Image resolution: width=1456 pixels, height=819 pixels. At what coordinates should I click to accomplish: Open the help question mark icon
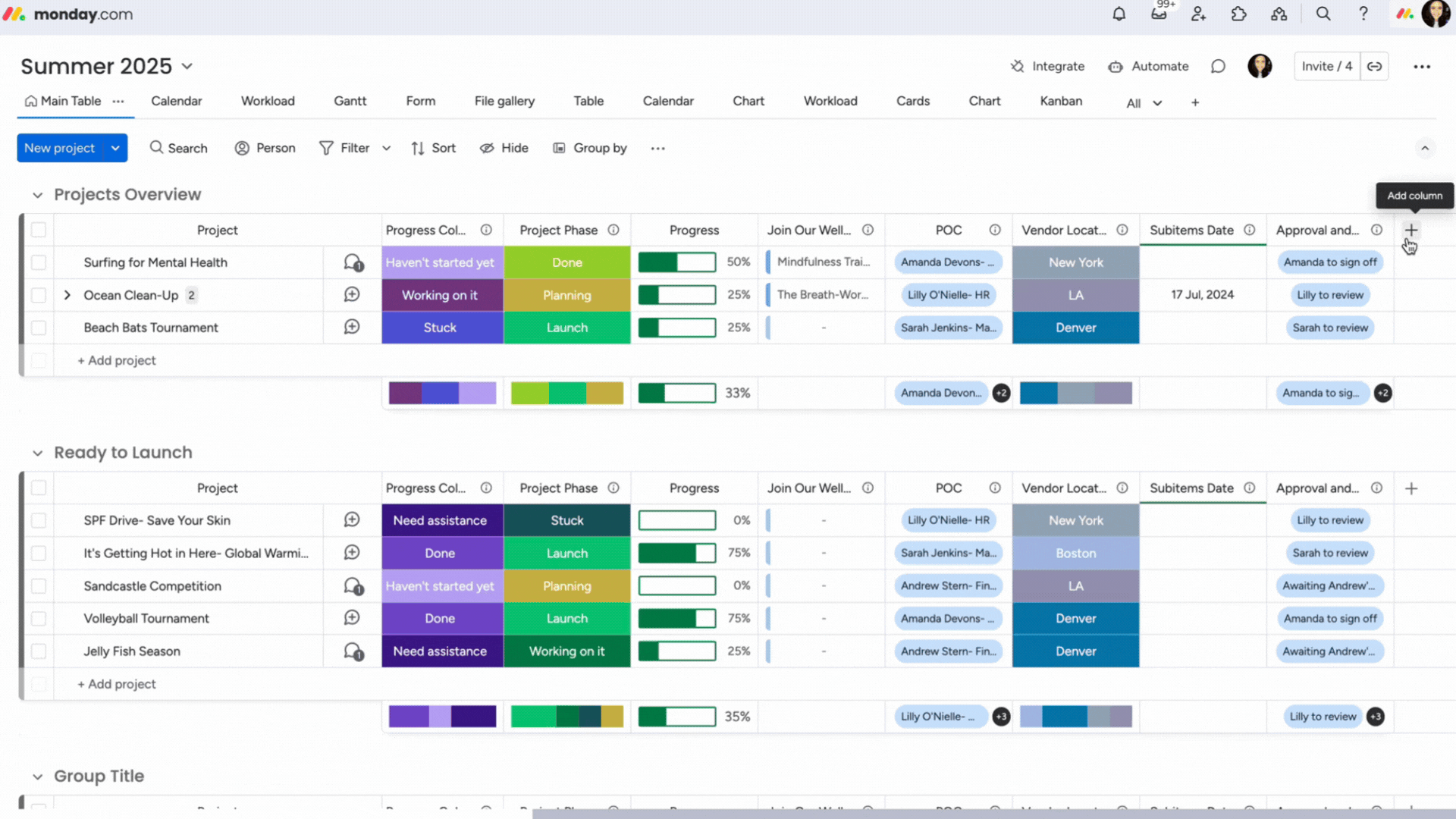click(x=1363, y=14)
